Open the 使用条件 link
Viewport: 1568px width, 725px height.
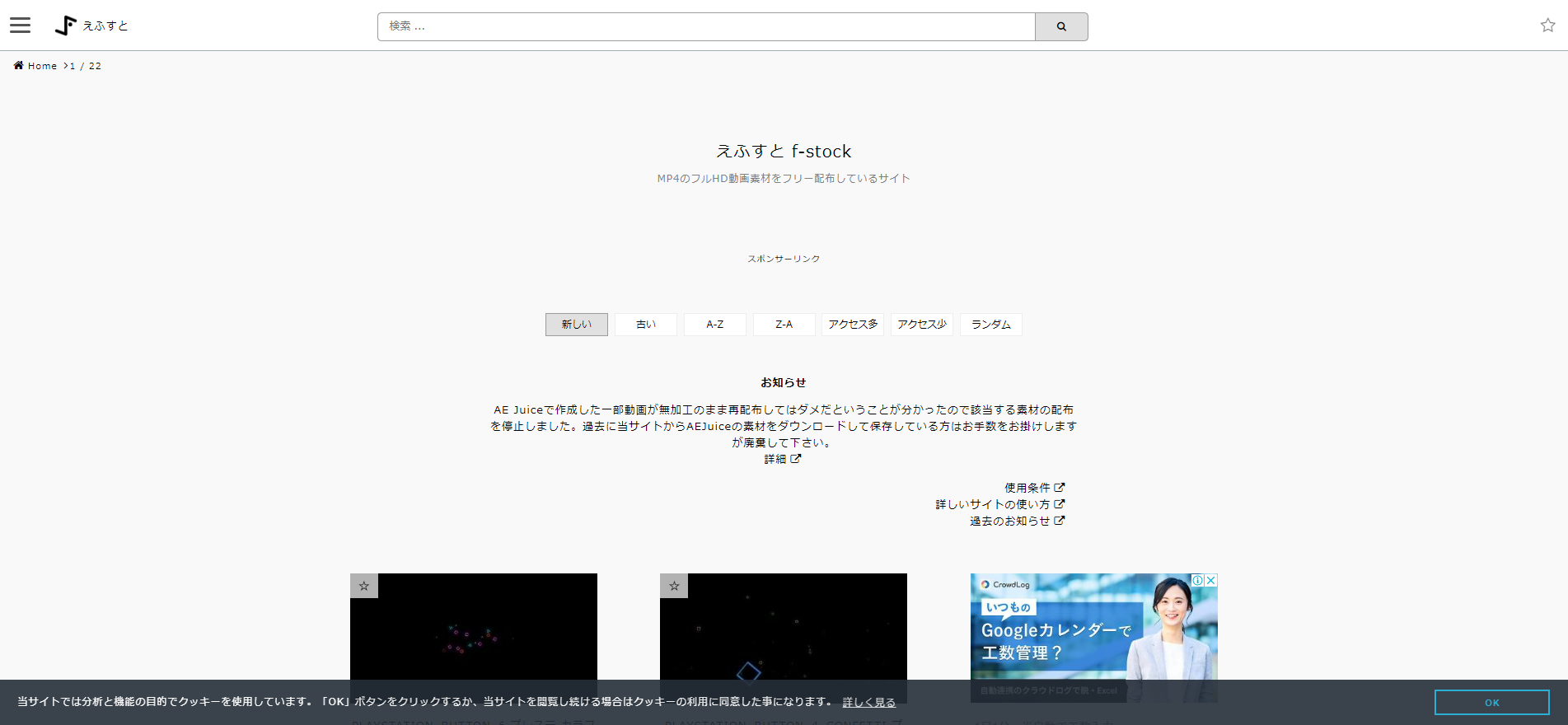pos(1034,488)
